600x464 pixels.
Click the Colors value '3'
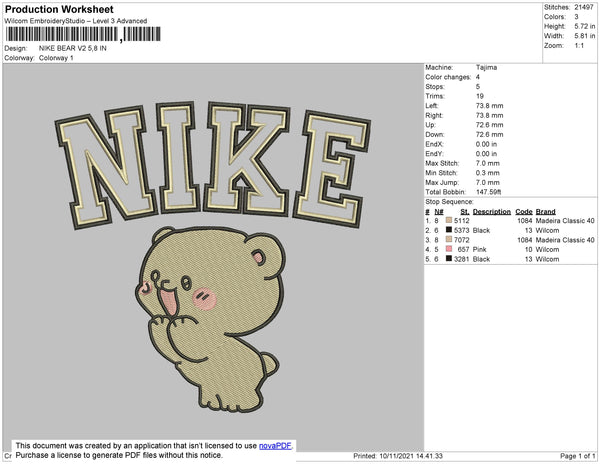[x=576, y=16]
